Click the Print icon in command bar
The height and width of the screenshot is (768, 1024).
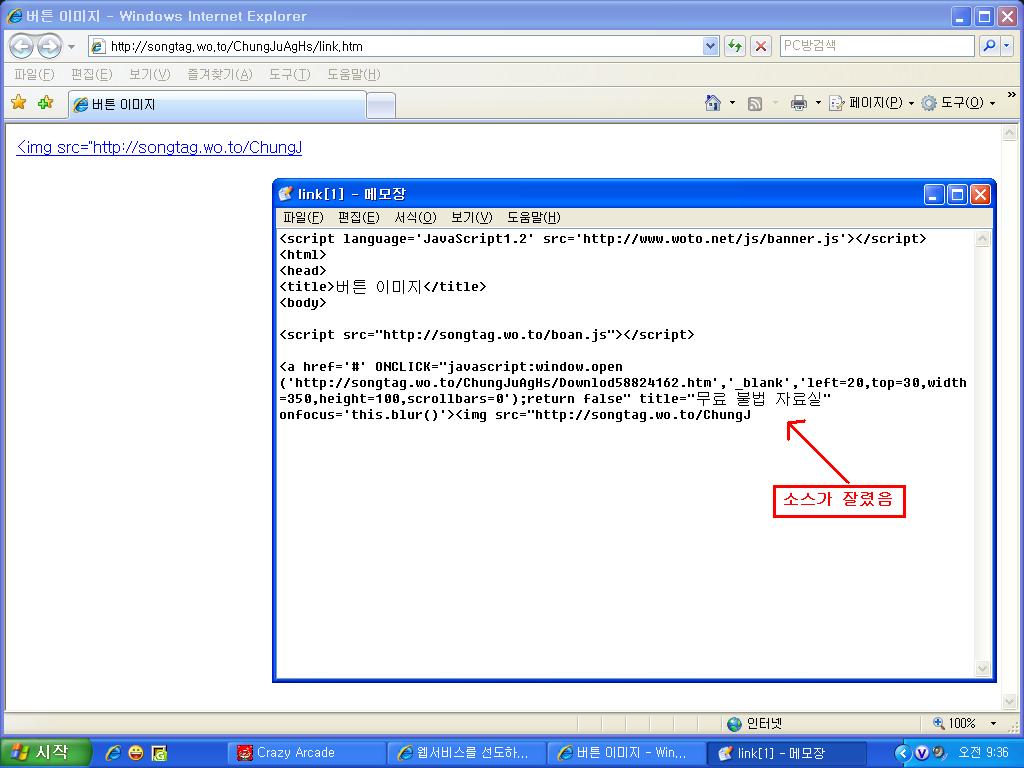click(798, 103)
